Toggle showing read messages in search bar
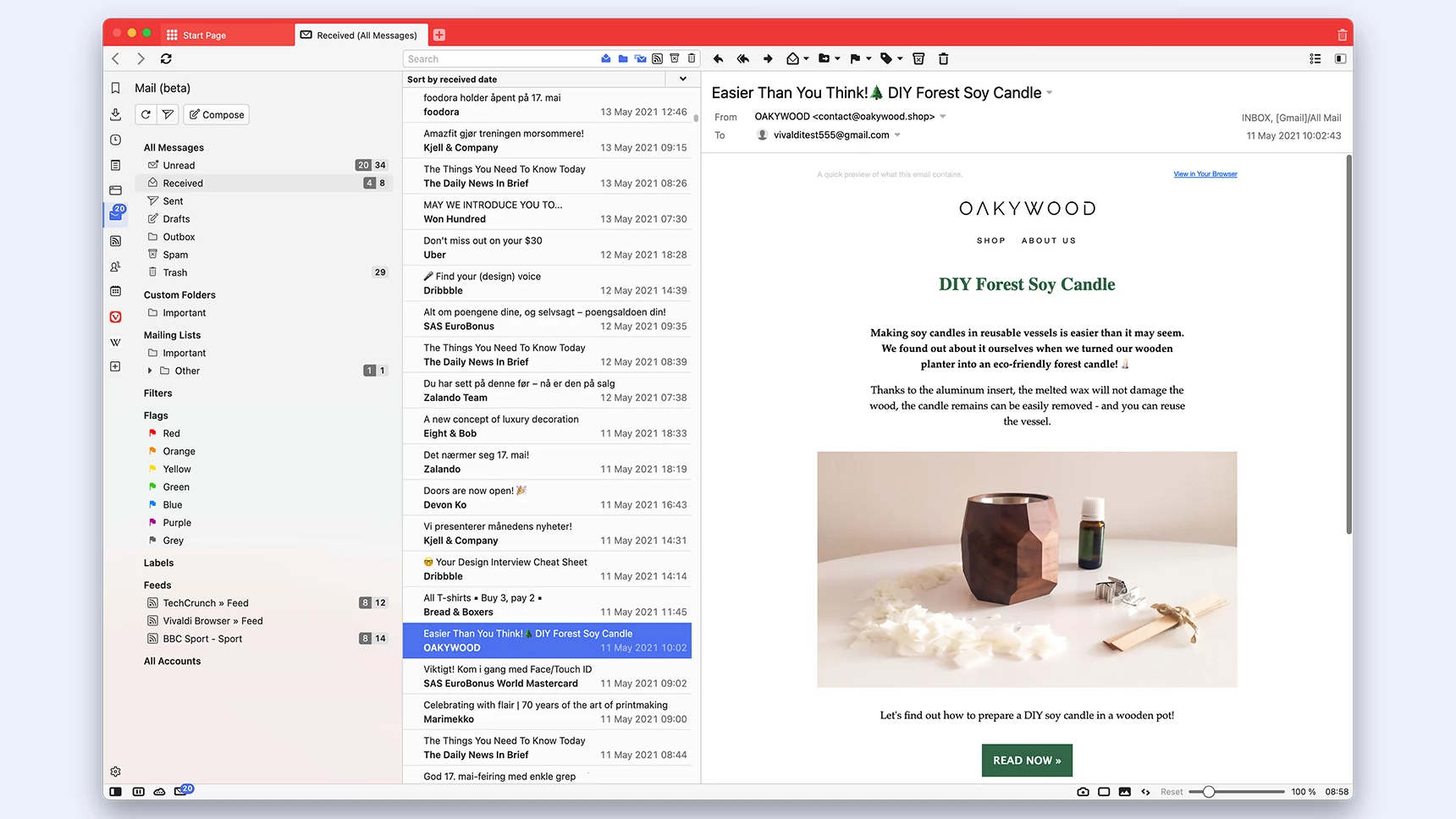The image size is (1456, 819). tap(606, 58)
